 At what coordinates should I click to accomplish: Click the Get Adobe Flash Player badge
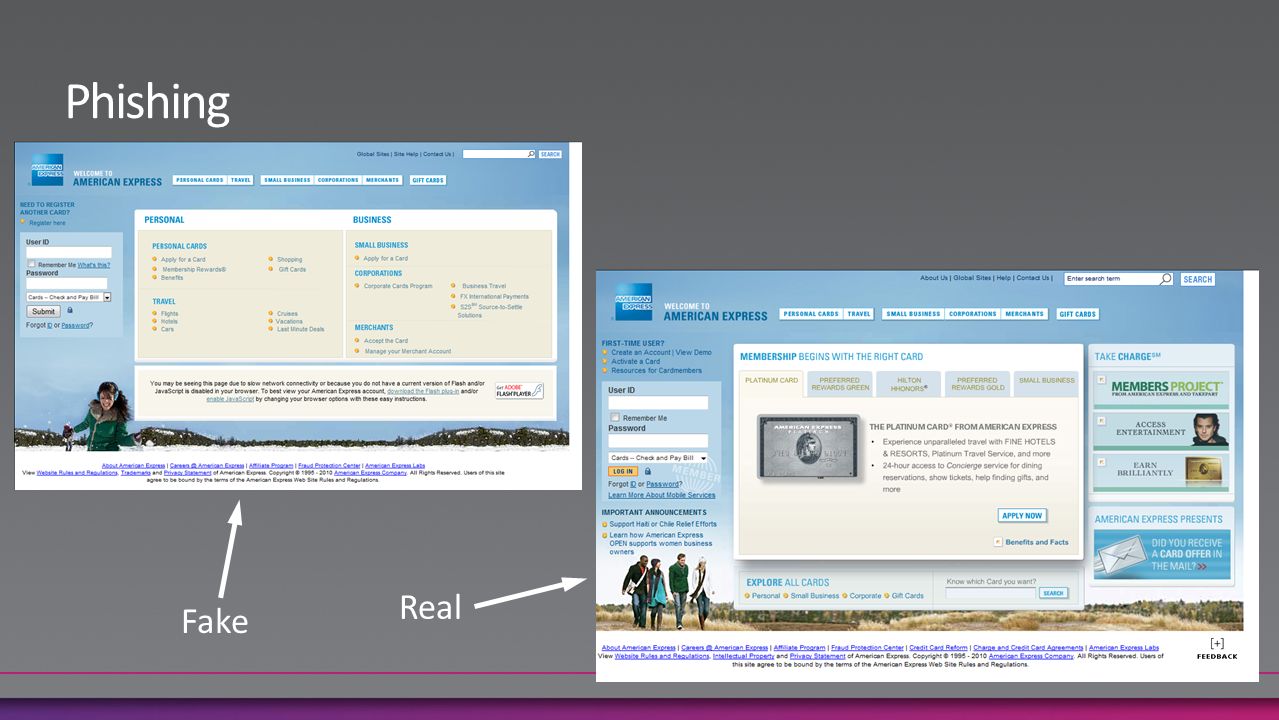click(519, 390)
